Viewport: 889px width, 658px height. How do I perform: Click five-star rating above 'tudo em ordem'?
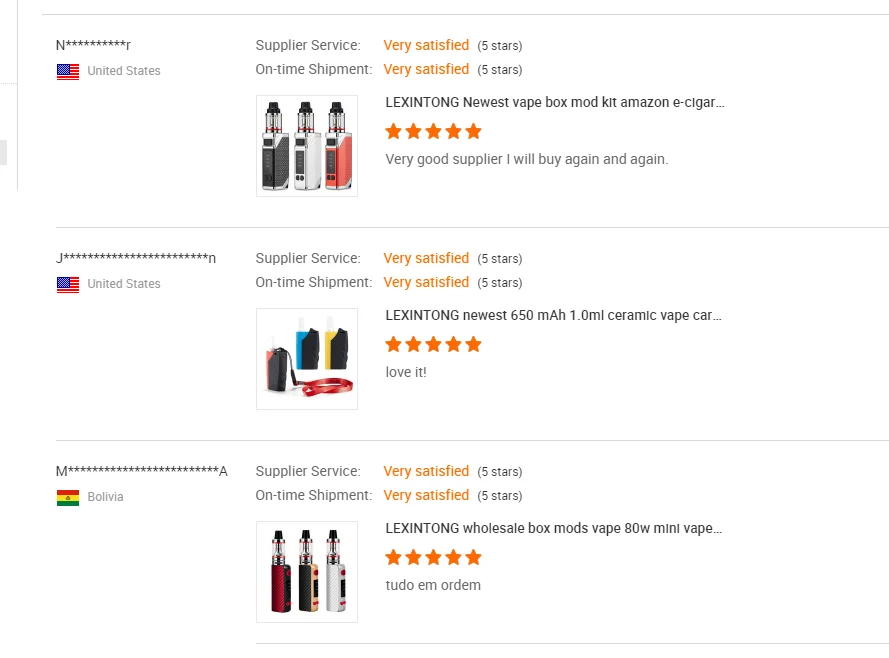(x=433, y=557)
